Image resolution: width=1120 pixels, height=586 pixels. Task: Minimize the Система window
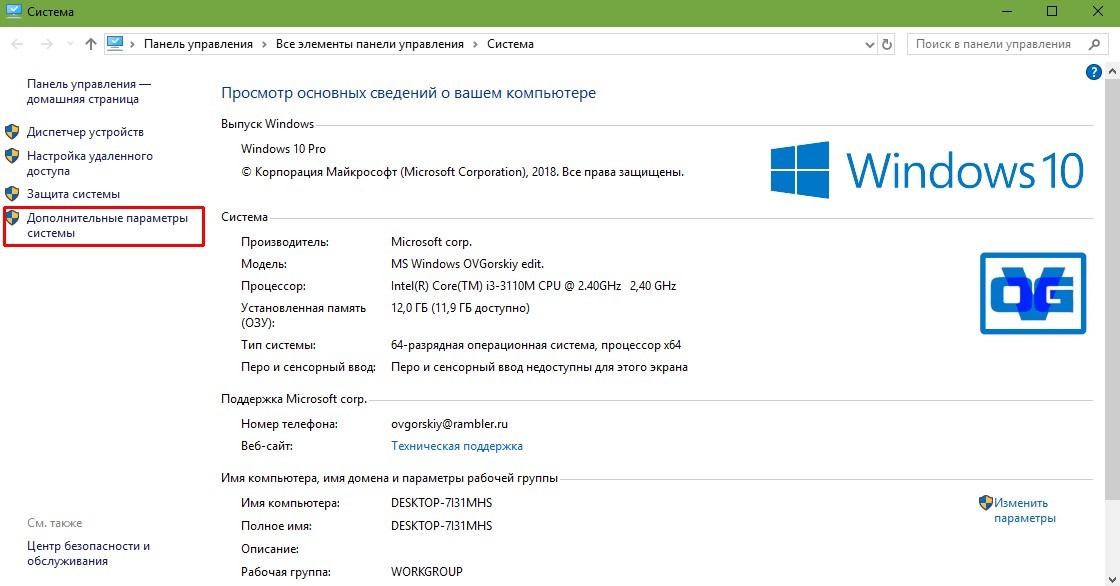[x=1007, y=11]
